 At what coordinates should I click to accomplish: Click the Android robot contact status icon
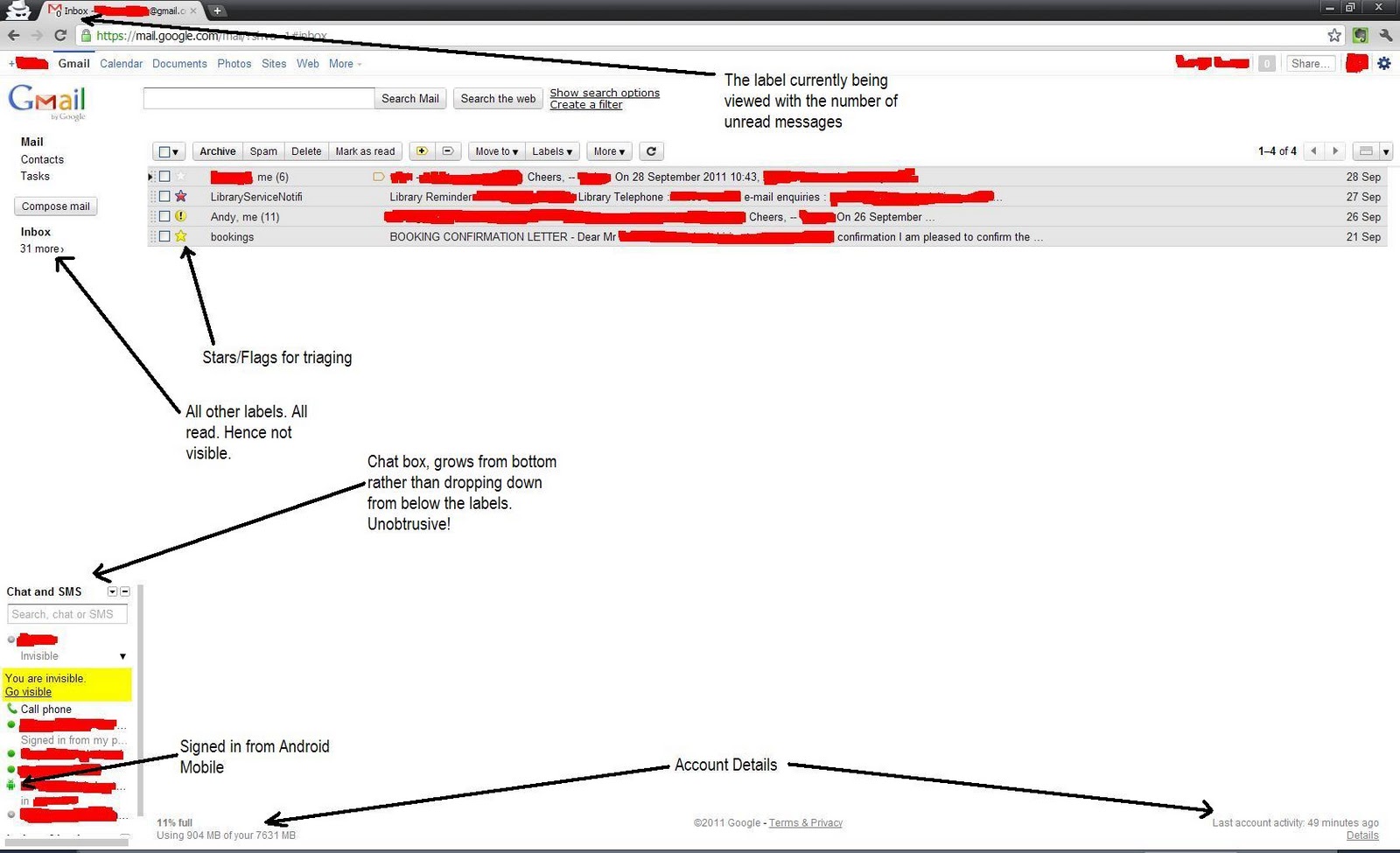[x=11, y=786]
